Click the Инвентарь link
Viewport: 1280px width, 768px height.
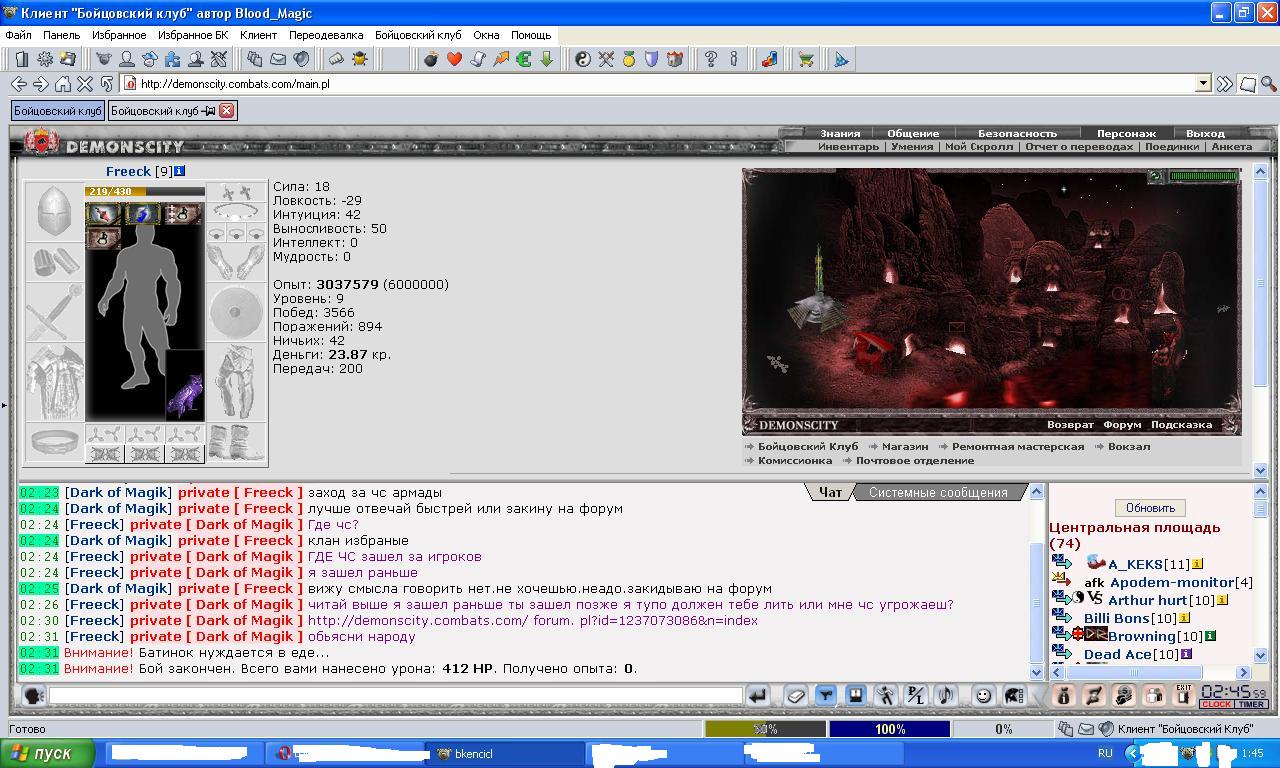pos(848,146)
